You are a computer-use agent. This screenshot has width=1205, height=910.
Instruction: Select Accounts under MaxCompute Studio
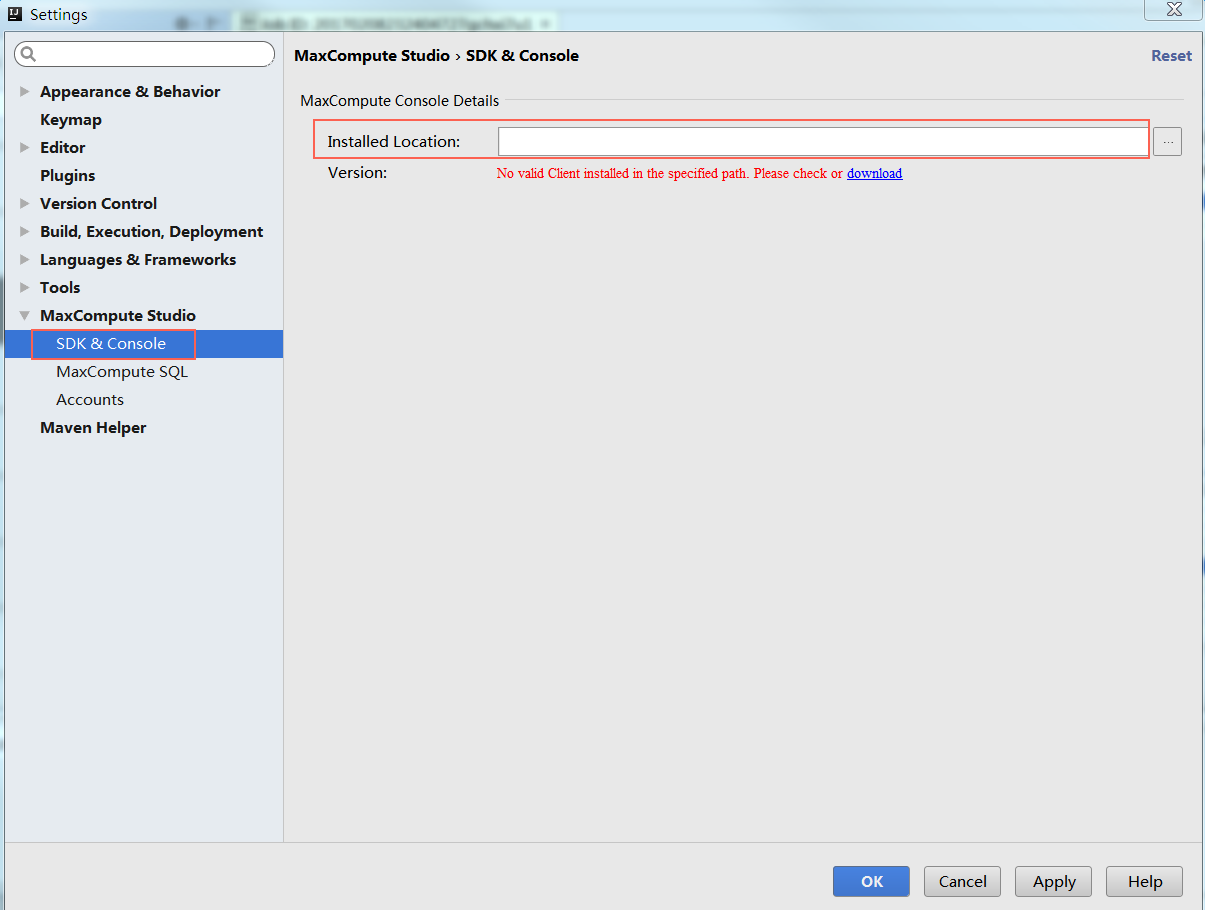point(90,400)
